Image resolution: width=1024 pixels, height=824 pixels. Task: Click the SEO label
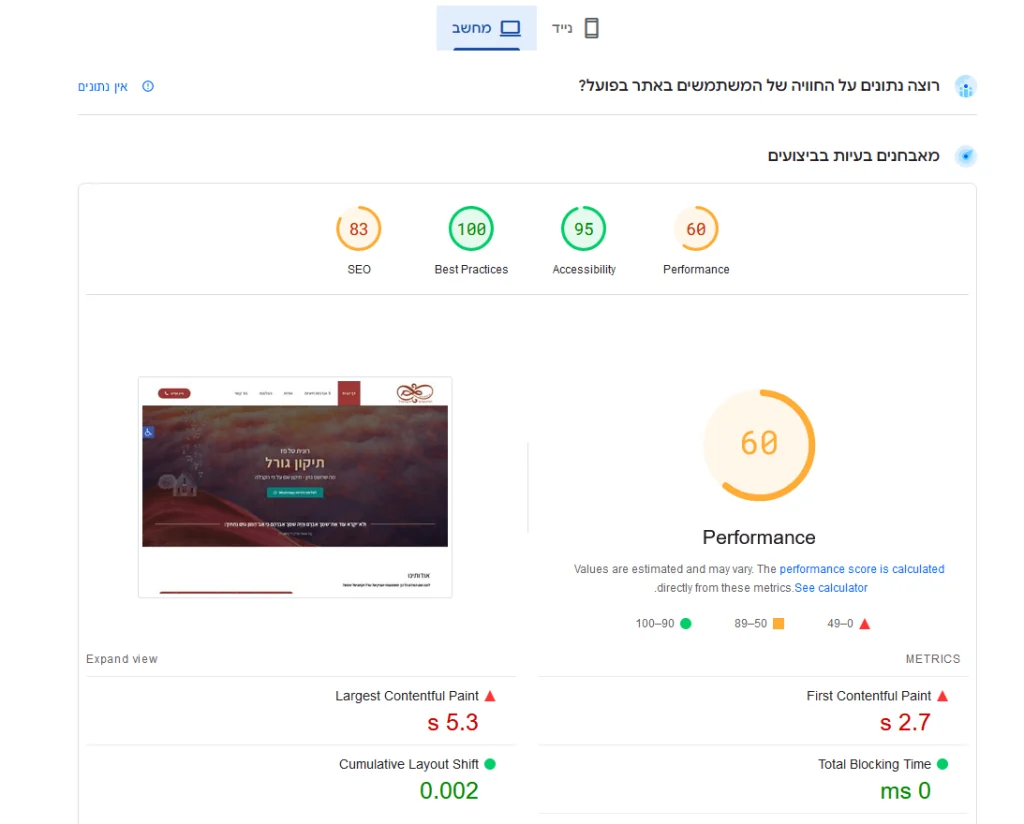[x=359, y=270]
